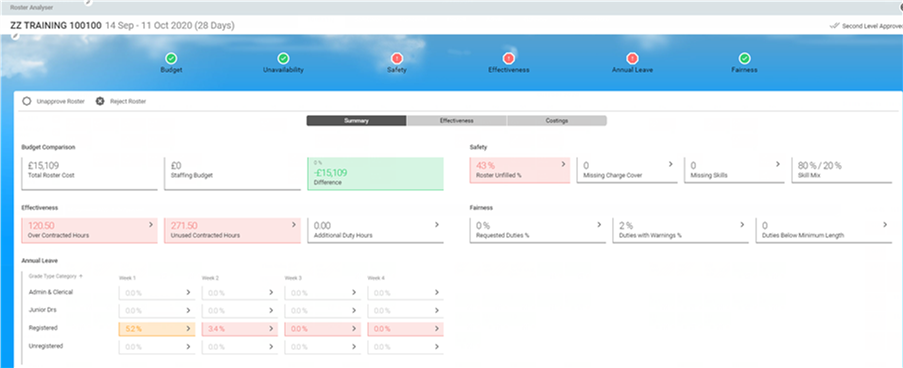Open the Registered Week 4 0.0% cell

point(405,329)
